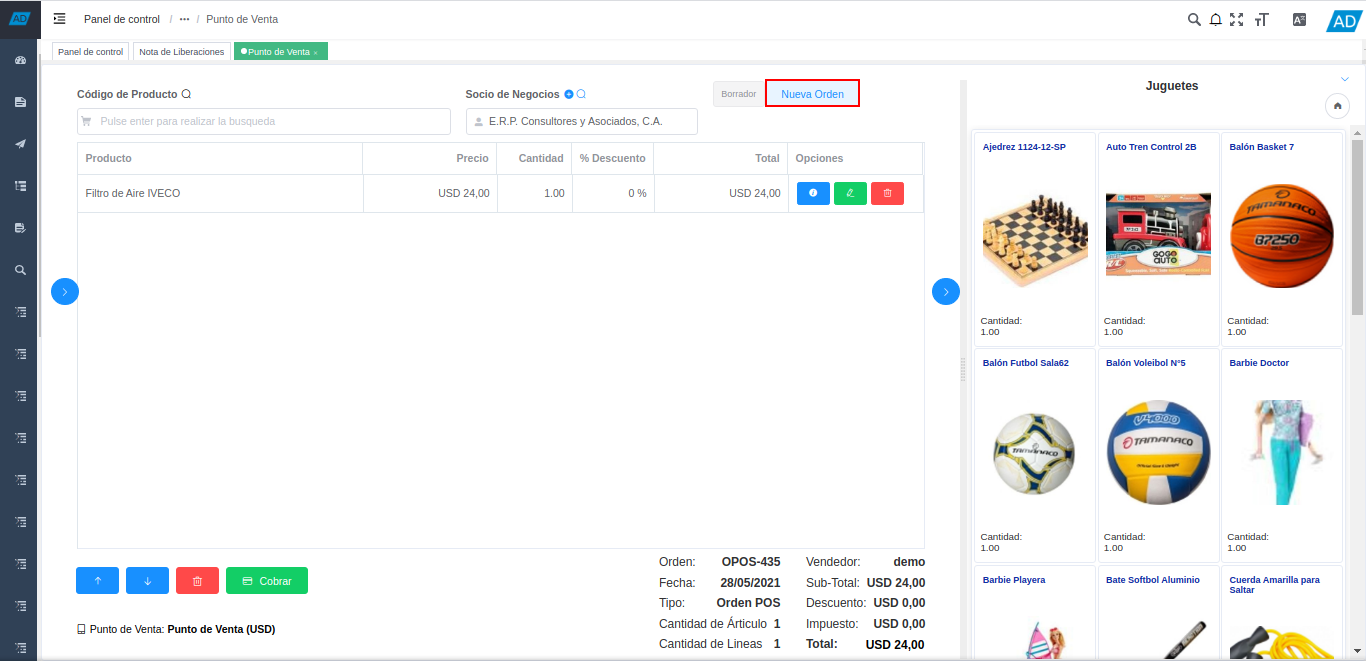Delete Filtro de Aire IVECO row with red trash icon
1366x661 pixels.
pos(887,193)
